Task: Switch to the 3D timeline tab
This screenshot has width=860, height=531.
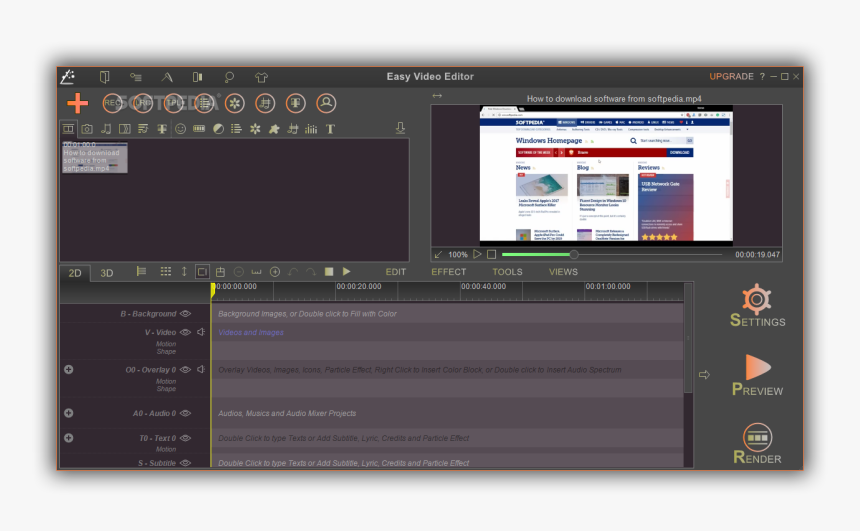Action: (x=107, y=273)
